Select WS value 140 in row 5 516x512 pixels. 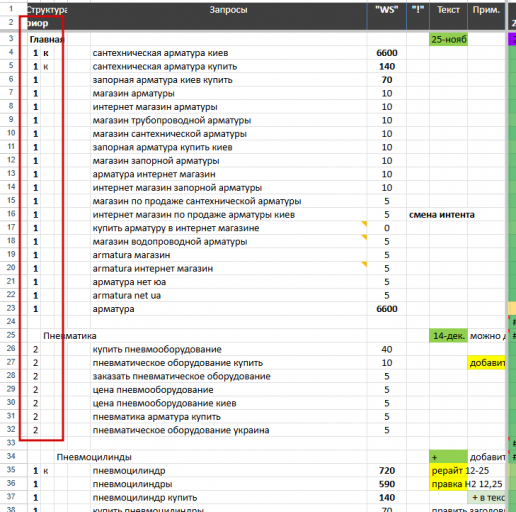[387, 67]
